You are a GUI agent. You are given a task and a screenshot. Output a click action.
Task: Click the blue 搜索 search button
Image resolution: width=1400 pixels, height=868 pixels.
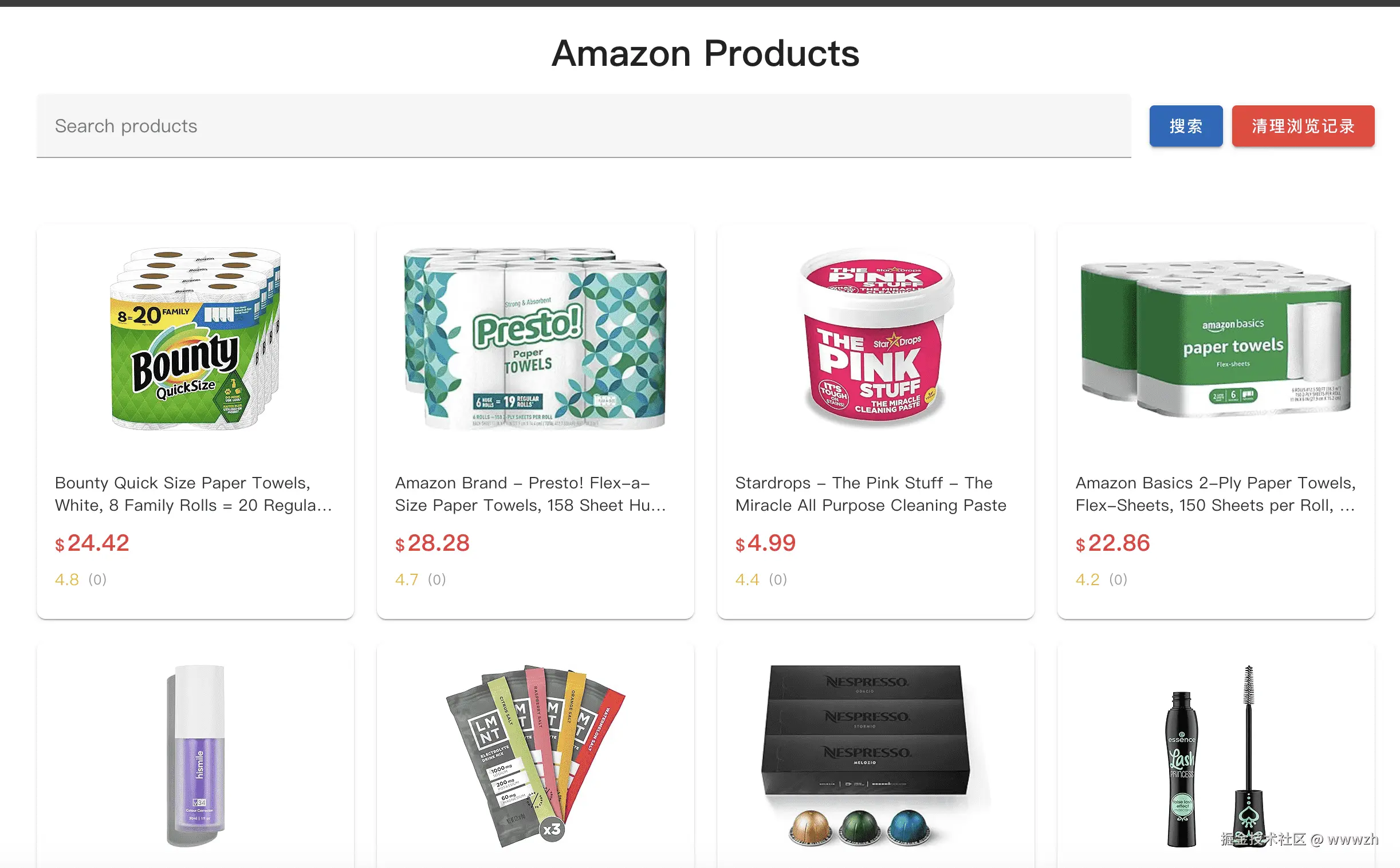1185,126
